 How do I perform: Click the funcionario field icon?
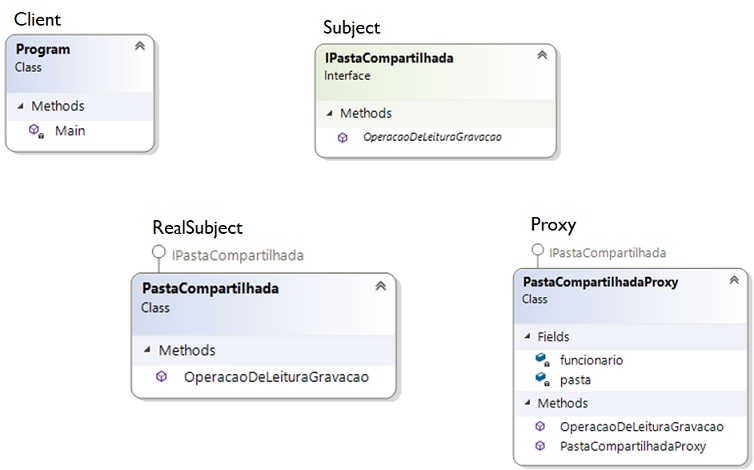tap(541, 360)
